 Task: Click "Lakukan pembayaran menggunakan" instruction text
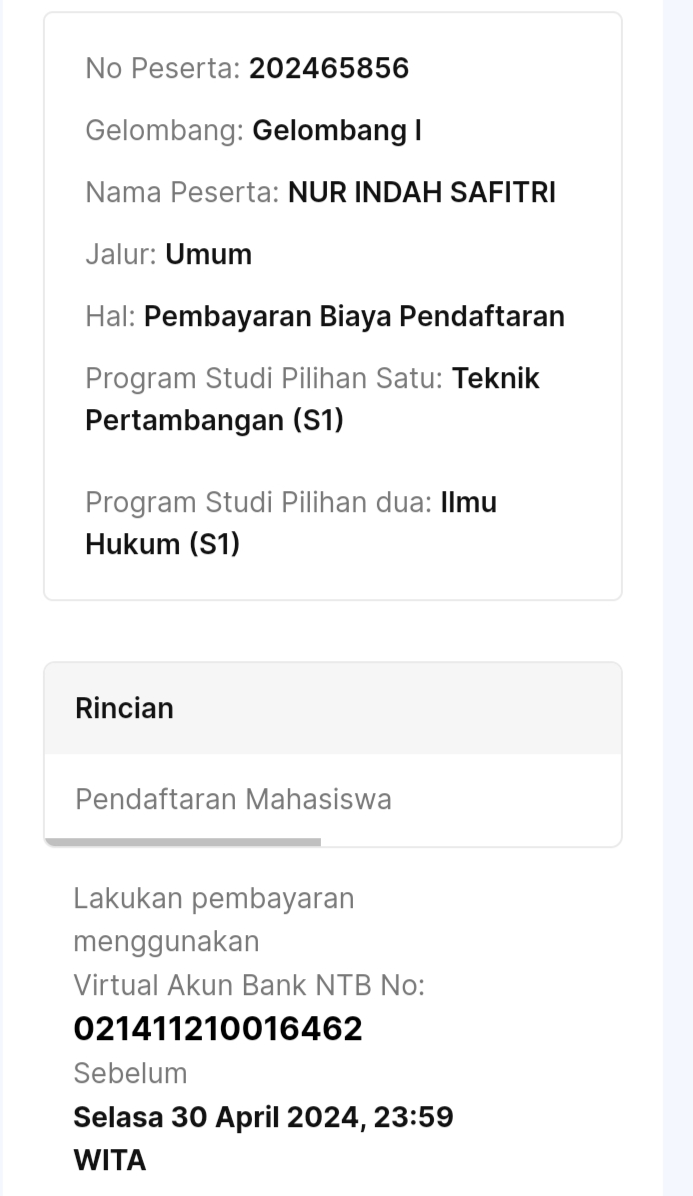(x=213, y=920)
